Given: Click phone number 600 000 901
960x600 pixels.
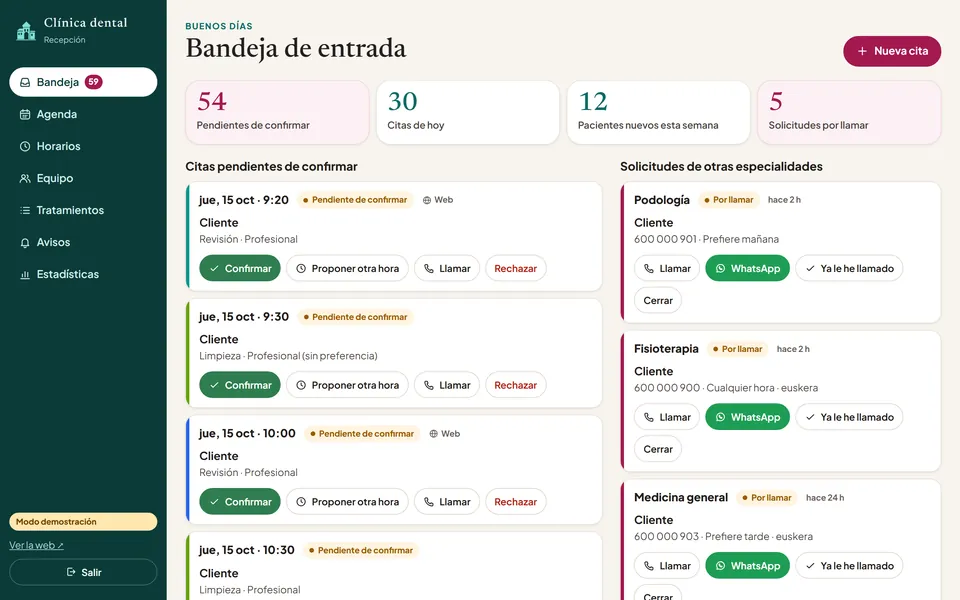Looking at the screenshot, I should [666, 239].
